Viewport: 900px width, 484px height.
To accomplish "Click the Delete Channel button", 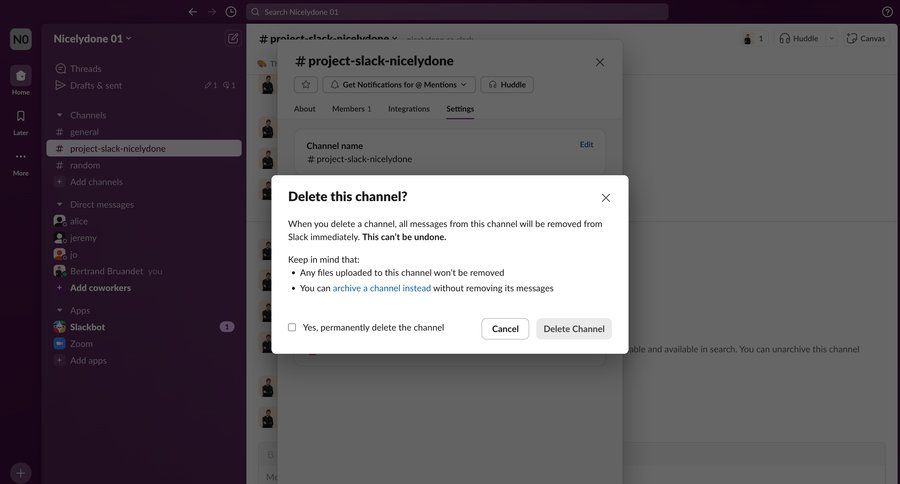I will pos(574,329).
